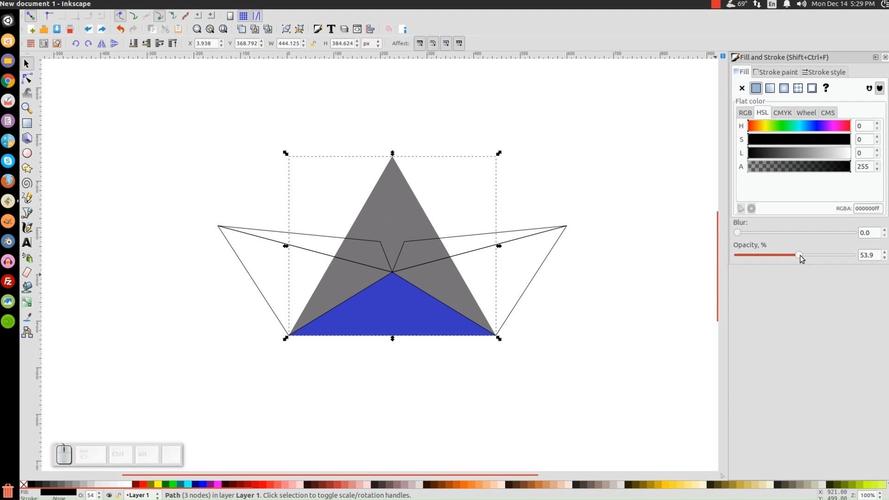Click on the Lightness gradient slider

[x=799, y=153]
